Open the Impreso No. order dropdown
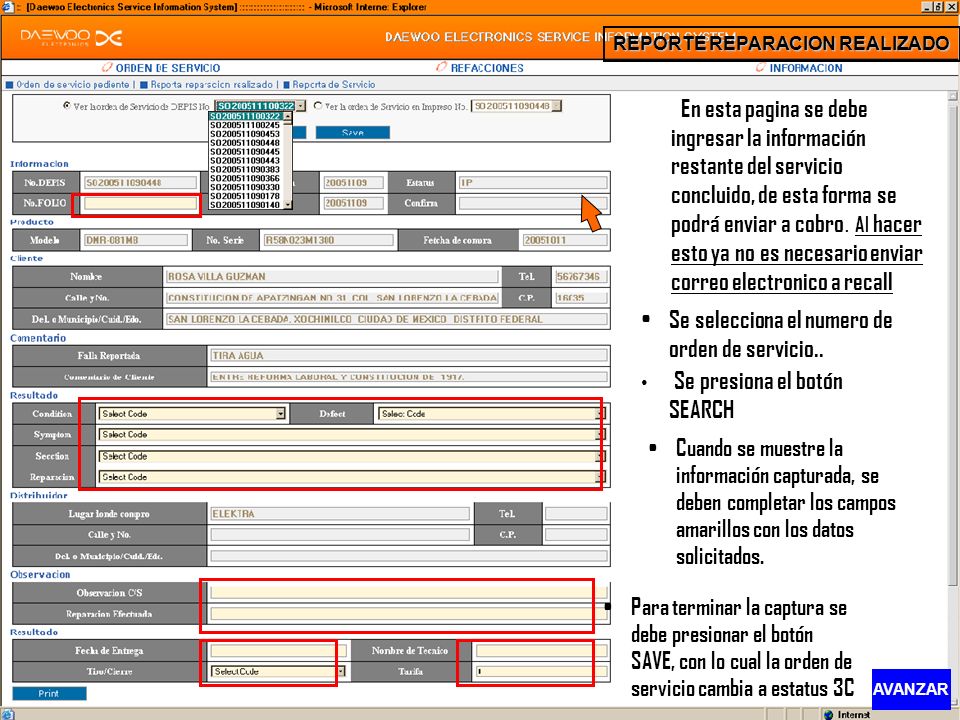 556,106
